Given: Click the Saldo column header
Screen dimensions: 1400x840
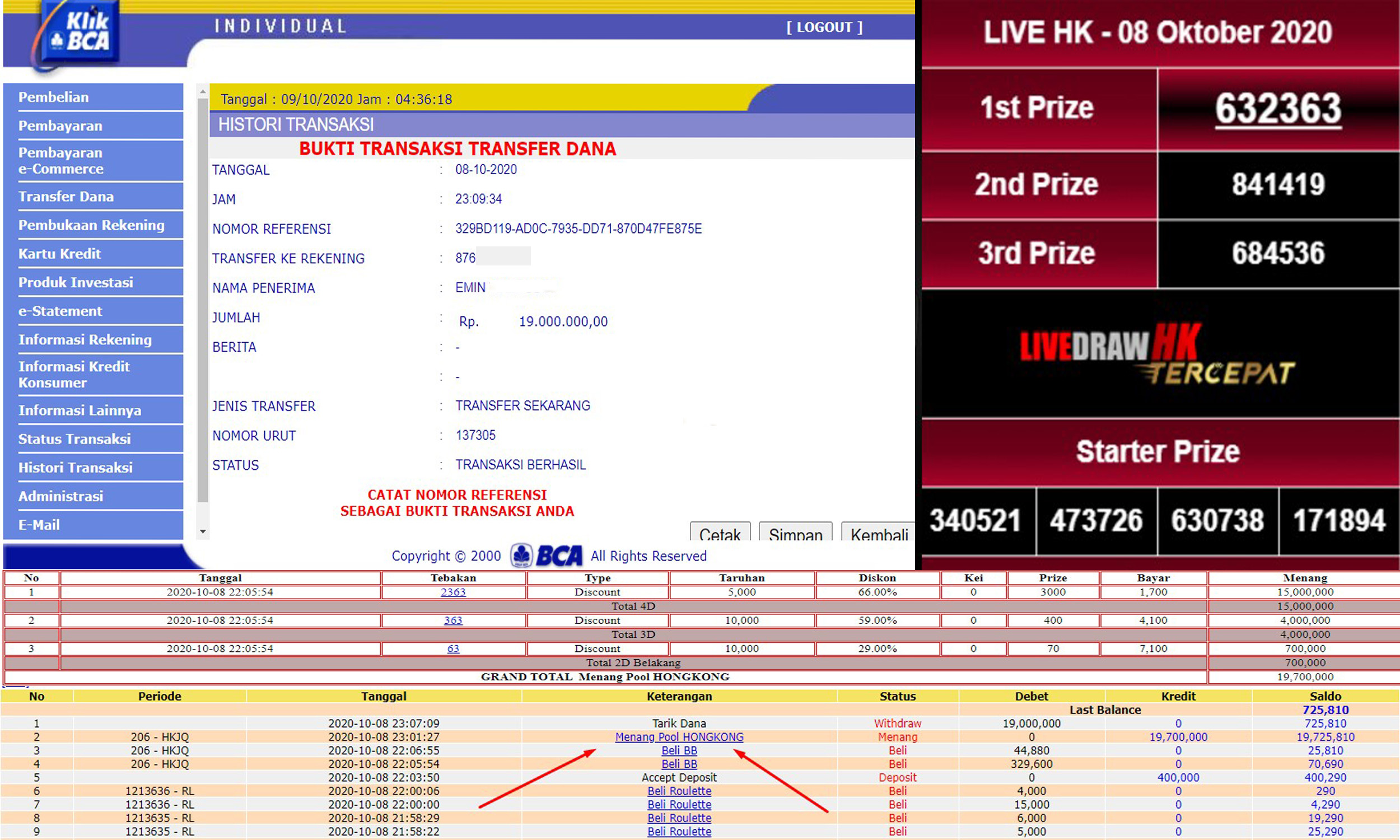Looking at the screenshot, I should click(1326, 696).
